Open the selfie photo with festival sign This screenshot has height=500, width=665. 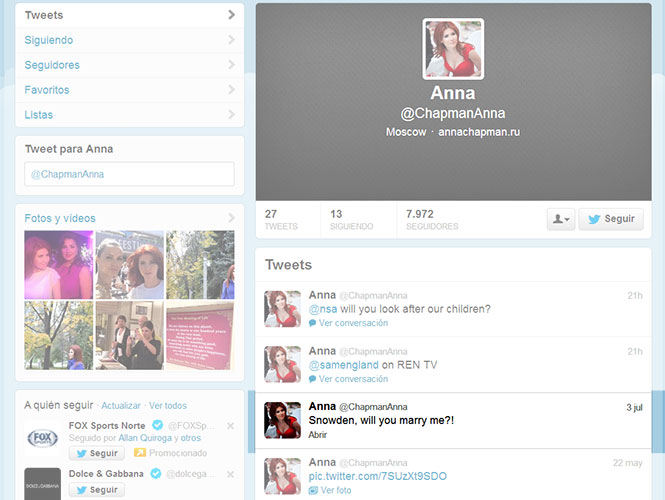pyautogui.click(x=129, y=265)
